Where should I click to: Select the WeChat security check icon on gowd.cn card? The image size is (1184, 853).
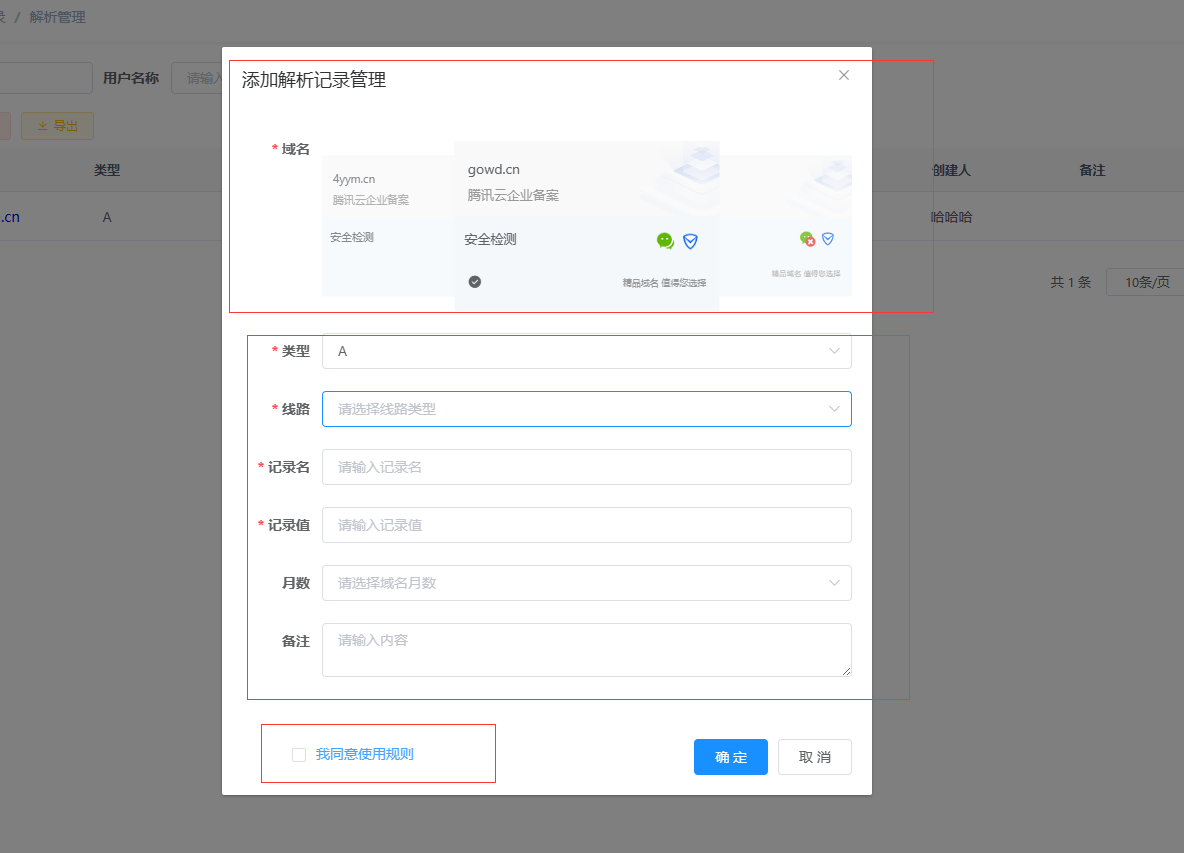point(665,240)
